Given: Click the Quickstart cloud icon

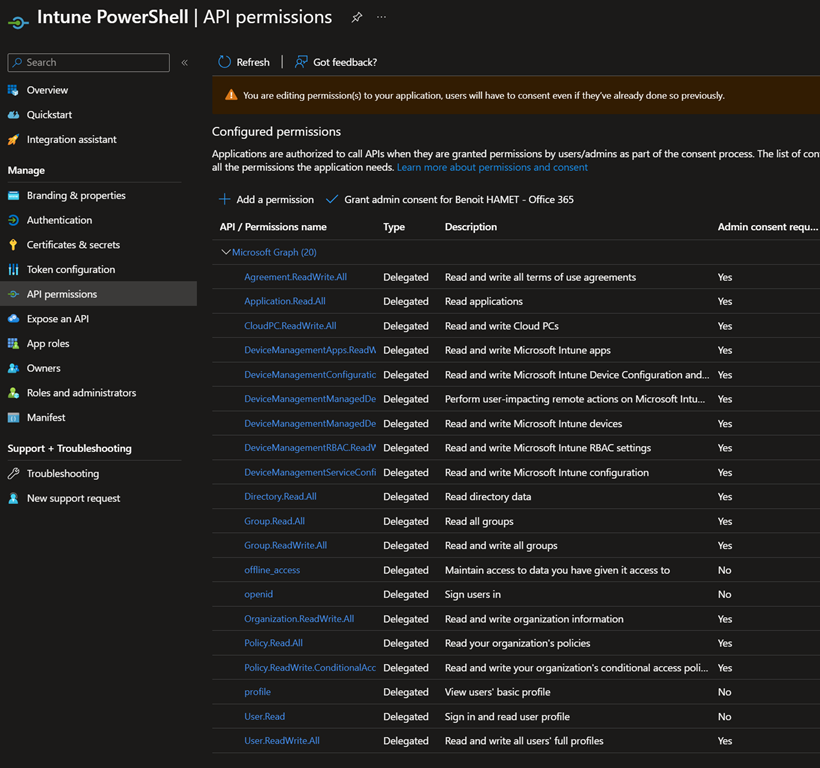Looking at the screenshot, I should pyautogui.click(x=13, y=115).
